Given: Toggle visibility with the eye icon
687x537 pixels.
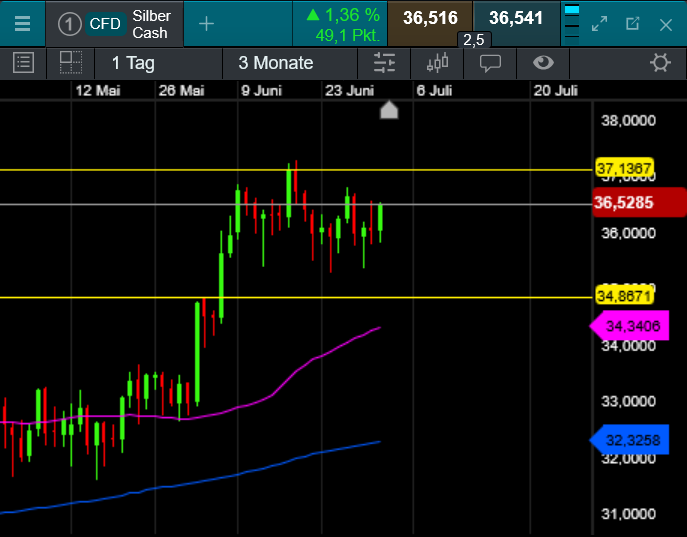Looking at the screenshot, I should point(543,63).
